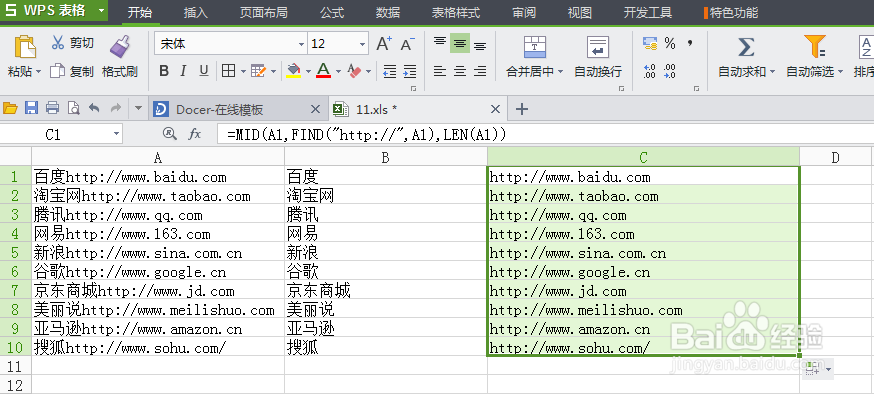This screenshot has width=874, height=394.
Task: Click into the formula bar
Action: [545, 134]
